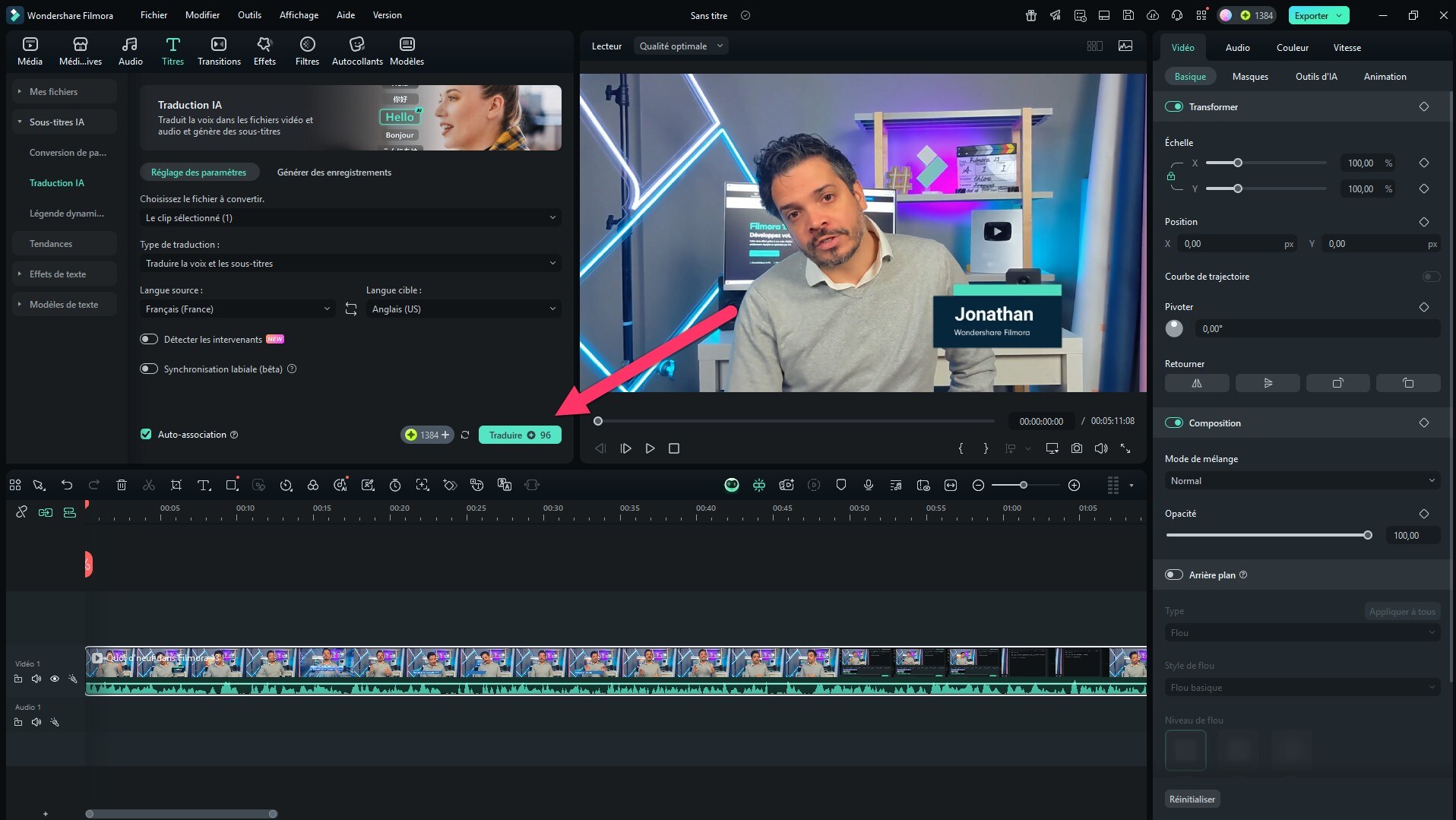Image resolution: width=1456 pixels, height=820 pixels.
Task: Refresh the credits count icon
Action: [465, 435]
